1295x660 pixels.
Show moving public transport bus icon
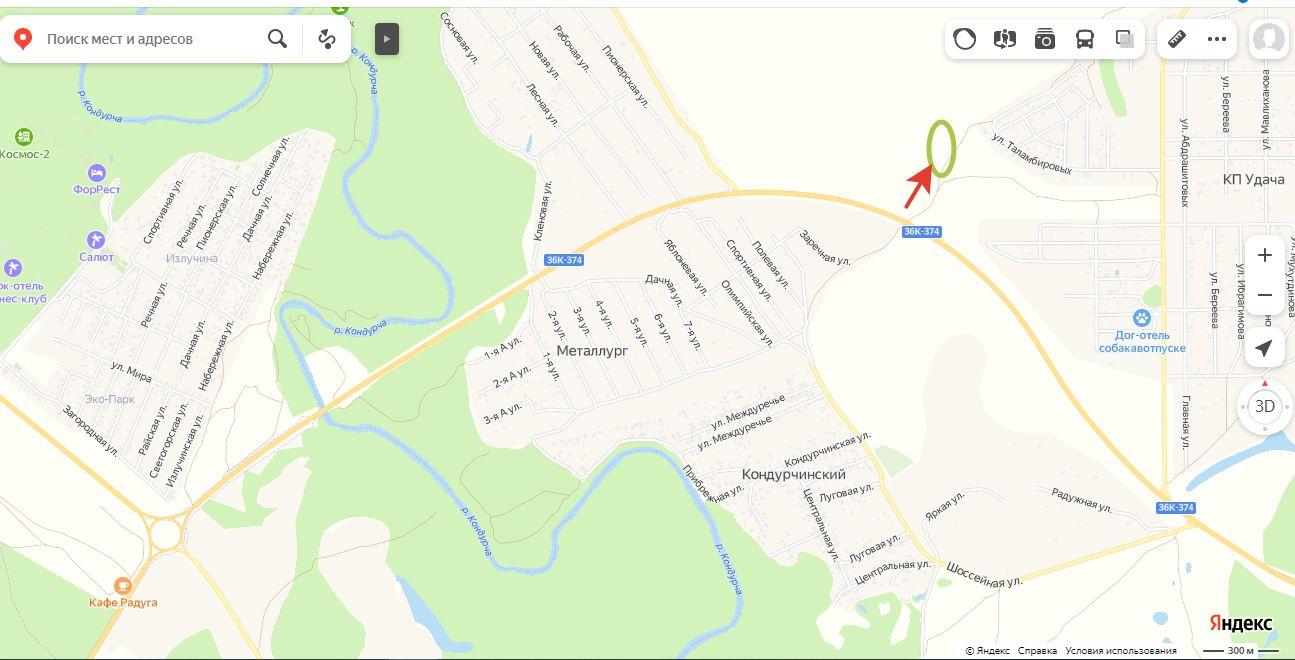[x=1085, y=39]
